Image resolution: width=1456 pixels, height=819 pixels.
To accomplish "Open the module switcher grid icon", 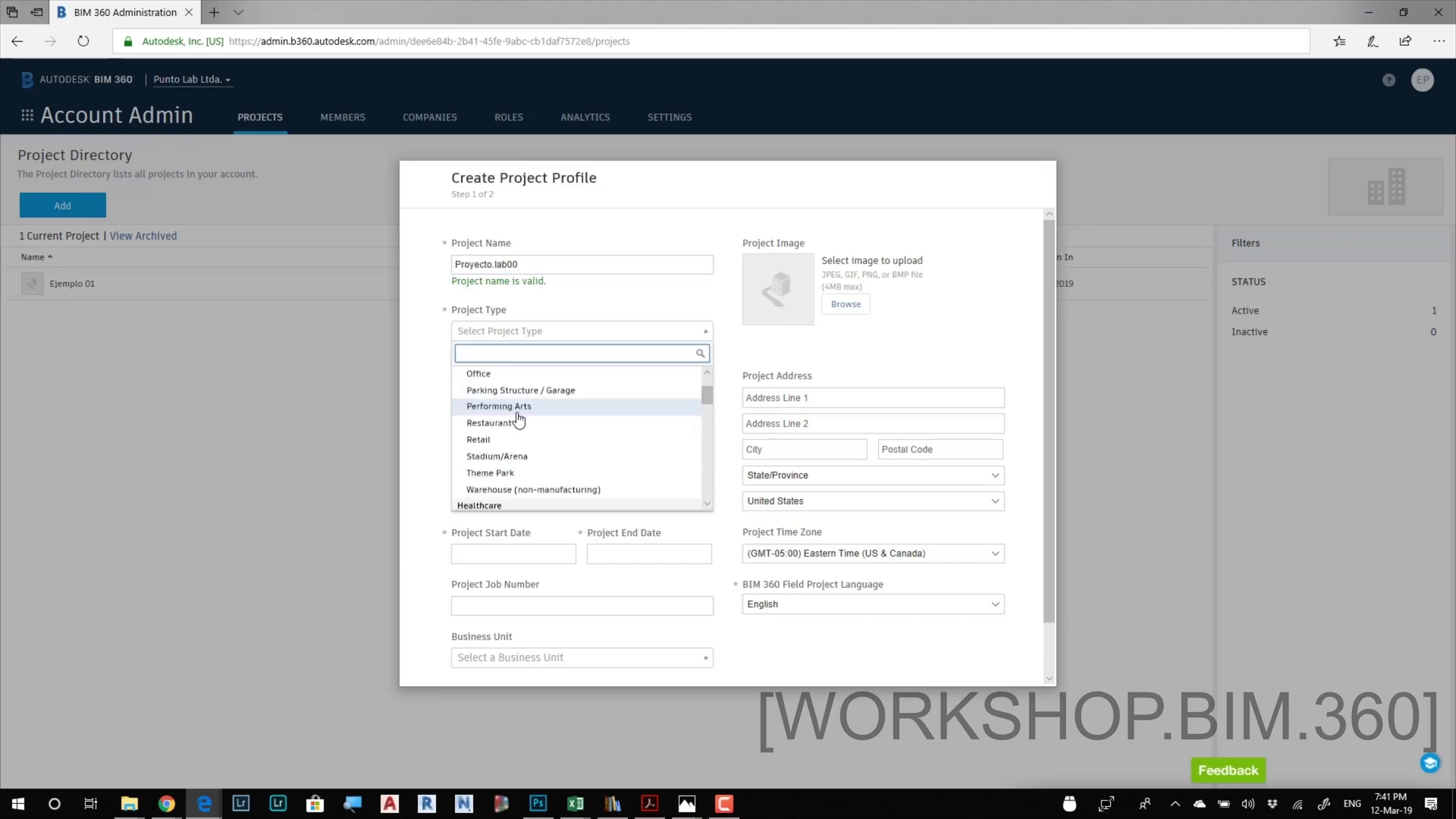I will (27, 115).
